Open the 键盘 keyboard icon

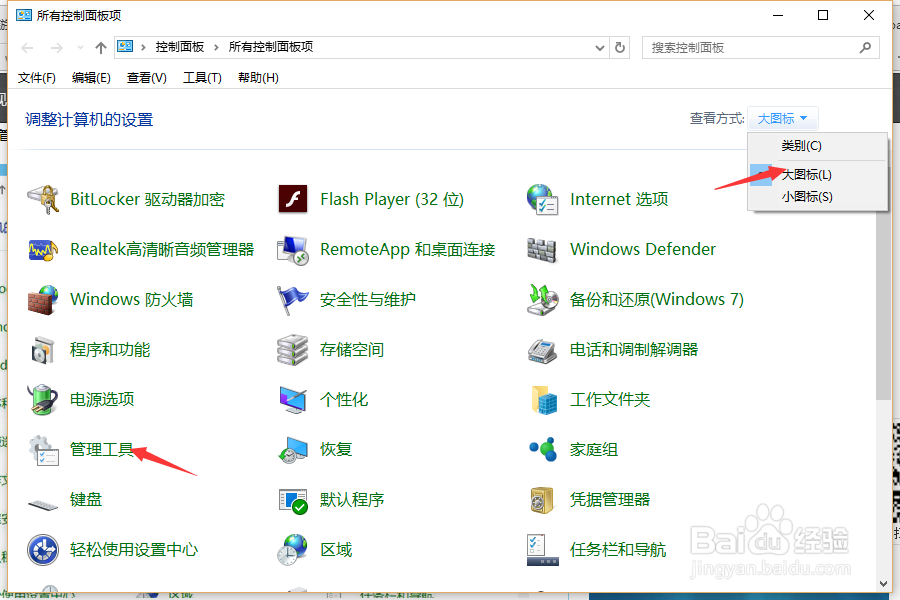tap(43, 505)
